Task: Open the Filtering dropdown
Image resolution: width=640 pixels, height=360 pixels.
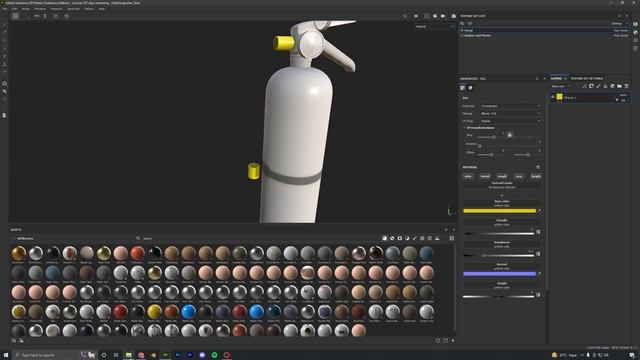Action: (510, 113)
